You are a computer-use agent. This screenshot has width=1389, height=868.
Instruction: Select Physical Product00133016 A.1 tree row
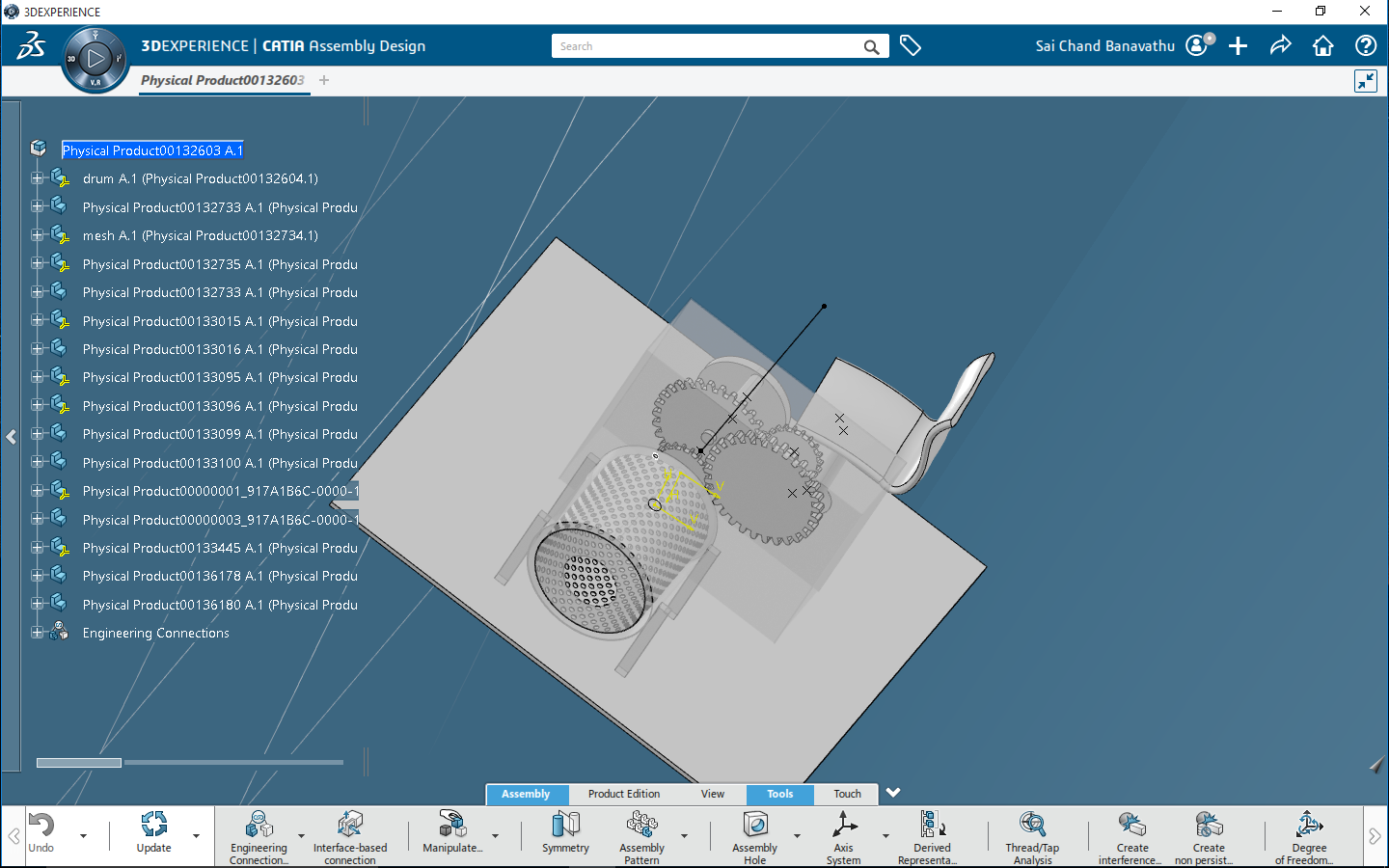(220, 349)
